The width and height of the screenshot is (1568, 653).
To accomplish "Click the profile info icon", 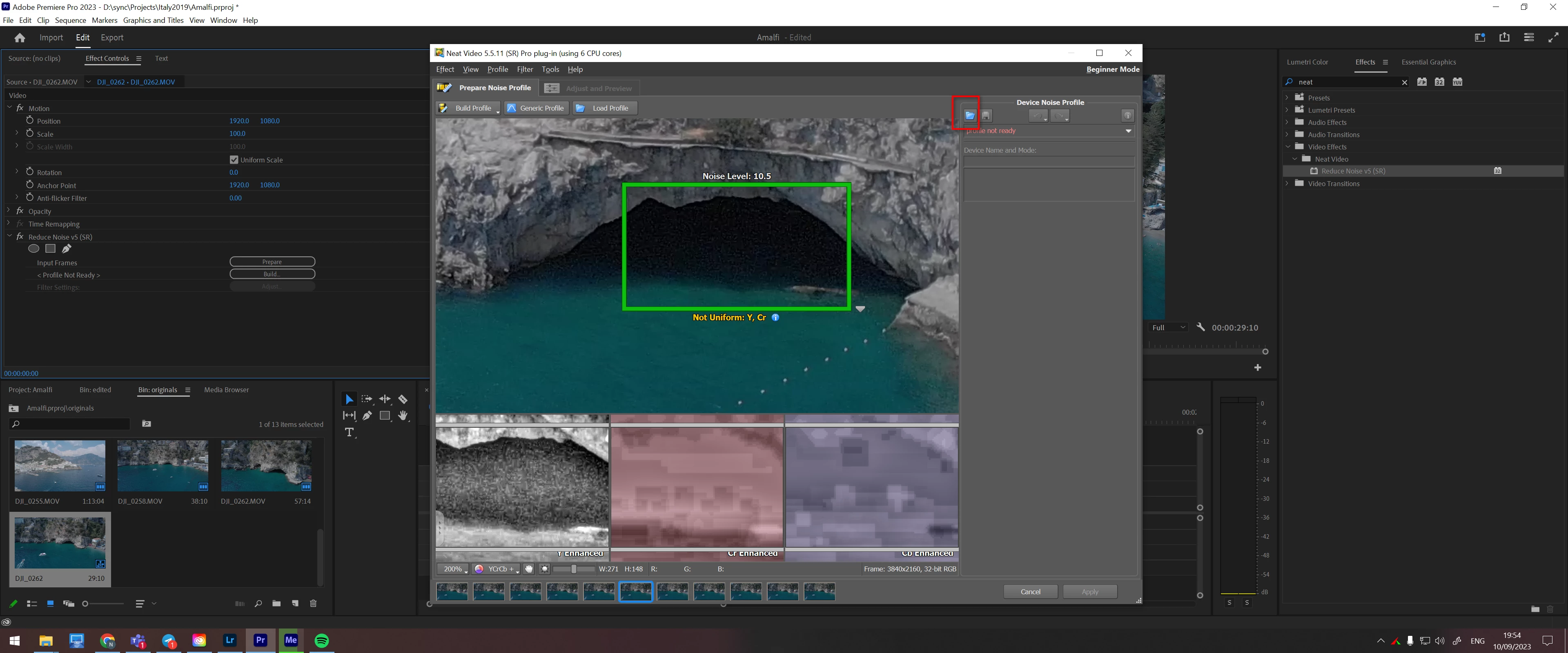I will point(1127,115).
